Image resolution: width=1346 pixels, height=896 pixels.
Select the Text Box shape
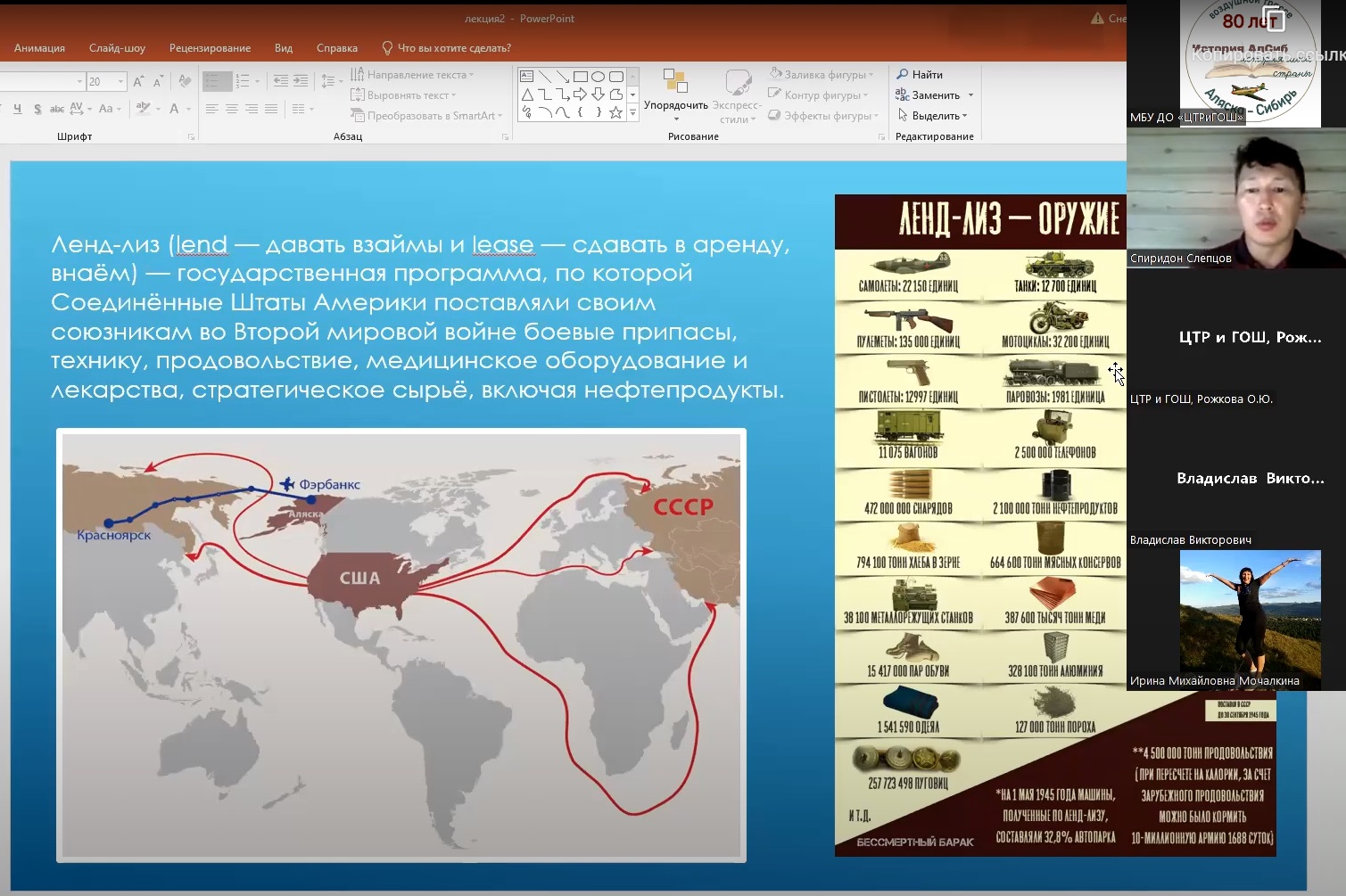526,76
